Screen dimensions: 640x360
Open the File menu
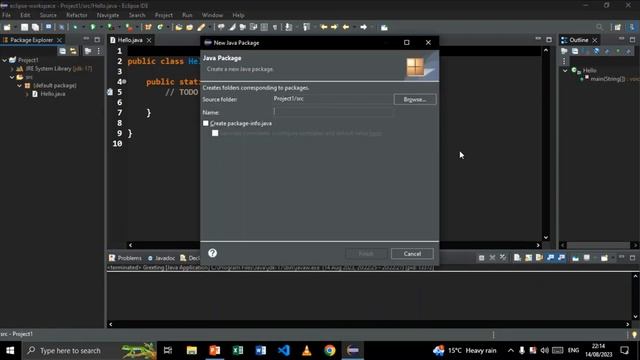point(7,15)
